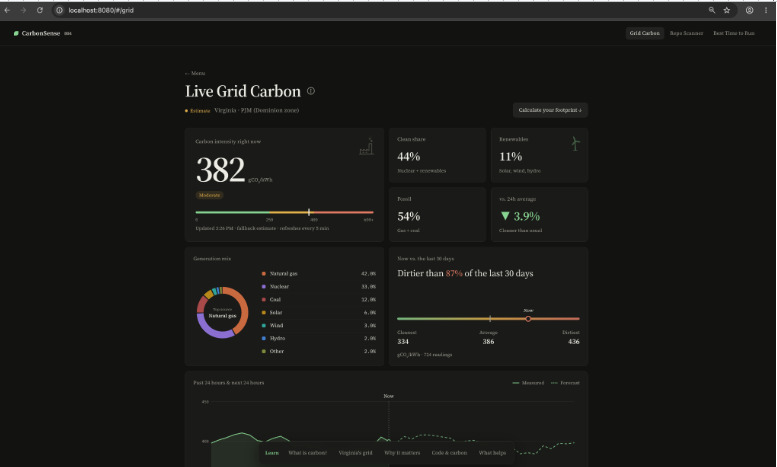This screenshot has width=777, height=467.
Task: Open the 'What is carbon?' section
Action: click(307, 453)
